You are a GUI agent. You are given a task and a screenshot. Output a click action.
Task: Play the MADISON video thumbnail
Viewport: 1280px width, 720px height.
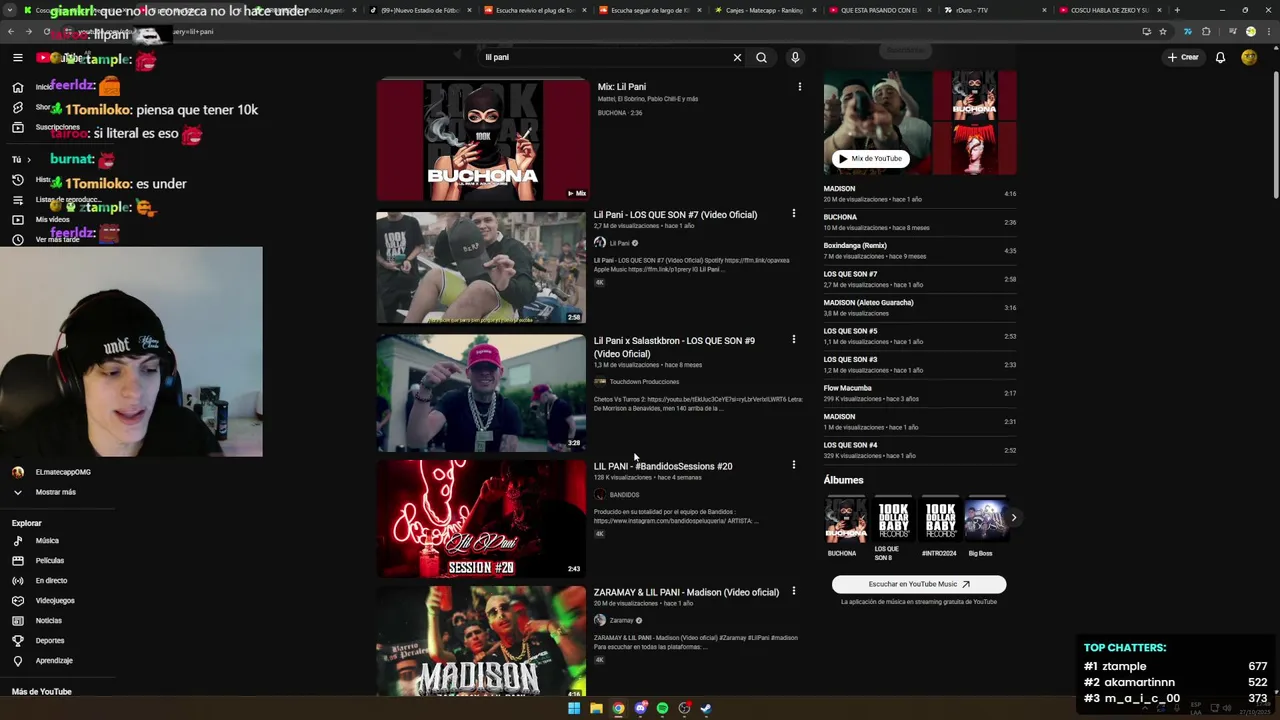pos(481,641)
